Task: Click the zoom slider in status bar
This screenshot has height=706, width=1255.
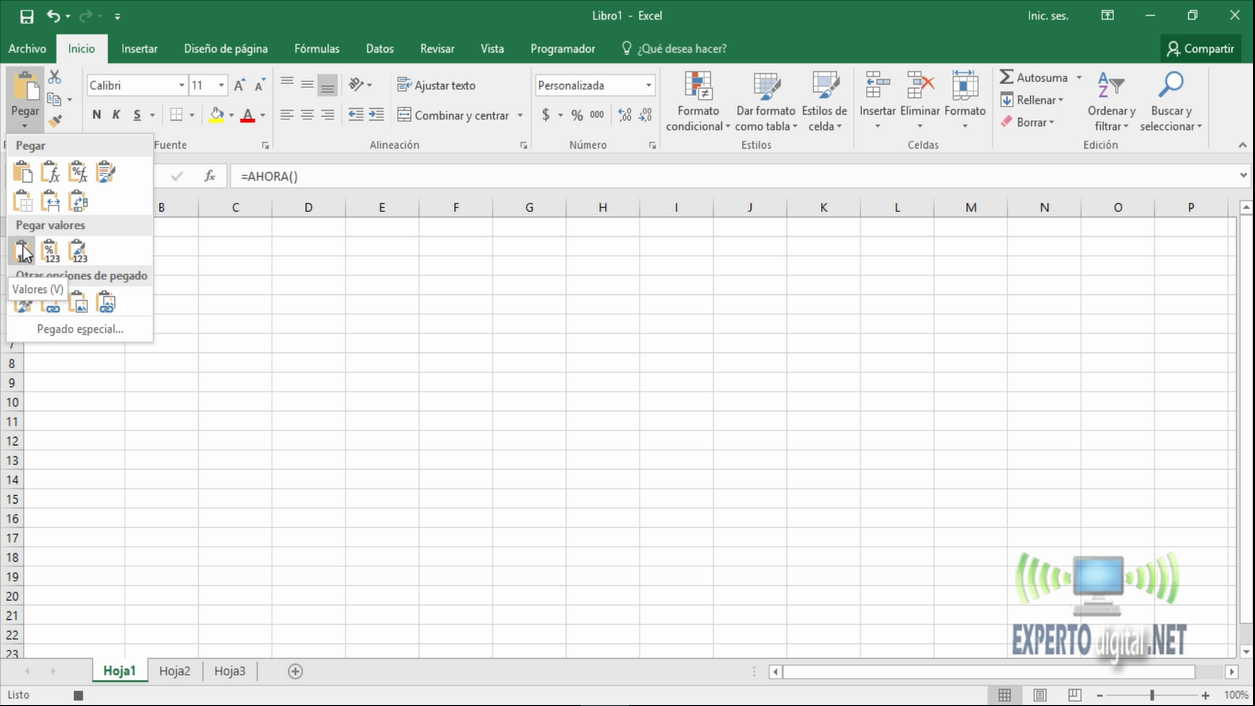Action: (x=1152, y=695)
